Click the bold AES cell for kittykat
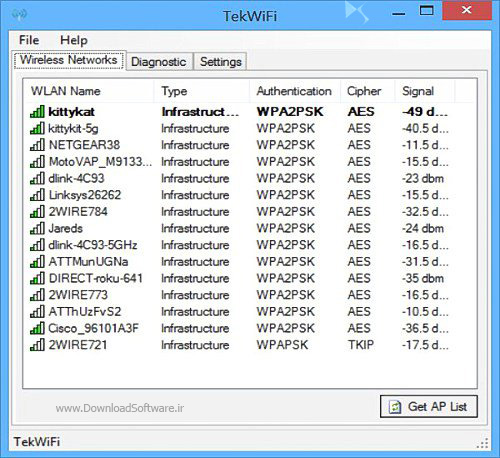 pyautogui.click(x=361, y=112)
